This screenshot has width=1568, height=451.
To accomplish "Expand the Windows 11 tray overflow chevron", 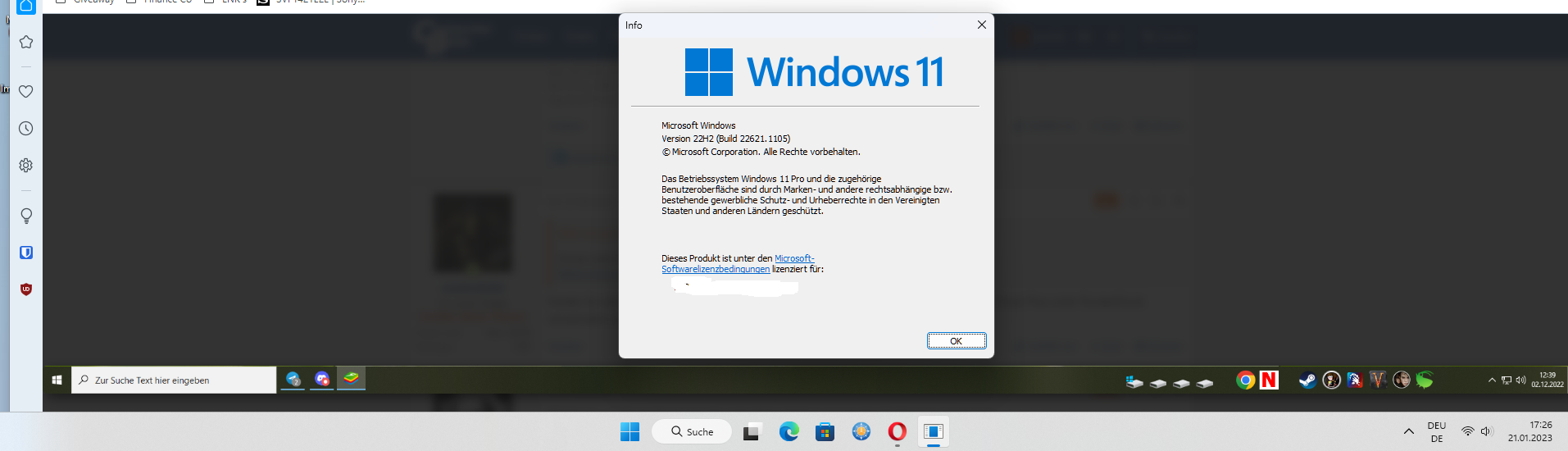I will 1408,431.
